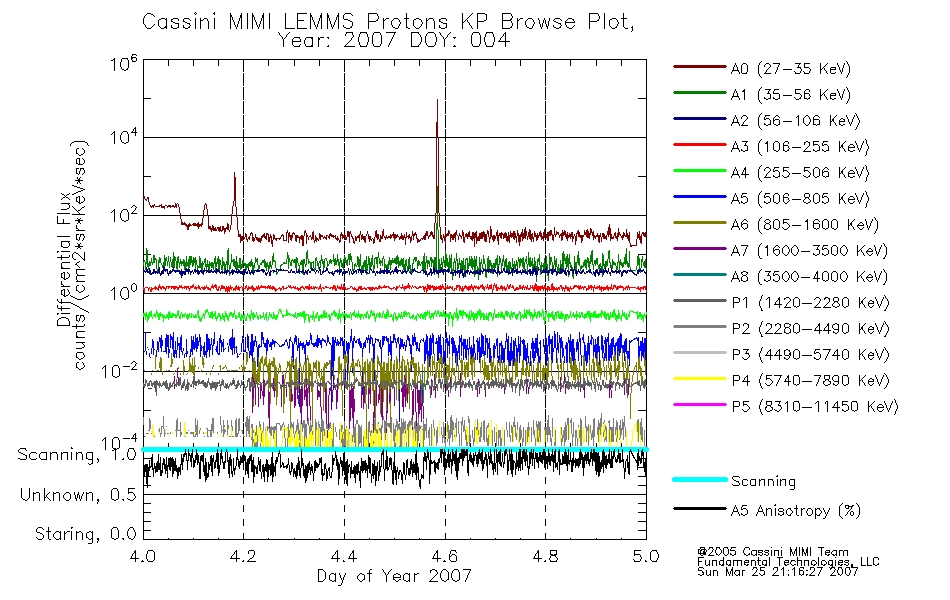950x600 pixels.
Task: Click the A4 (255-506 KeV) legend label
Action: [x=800, y=173]
